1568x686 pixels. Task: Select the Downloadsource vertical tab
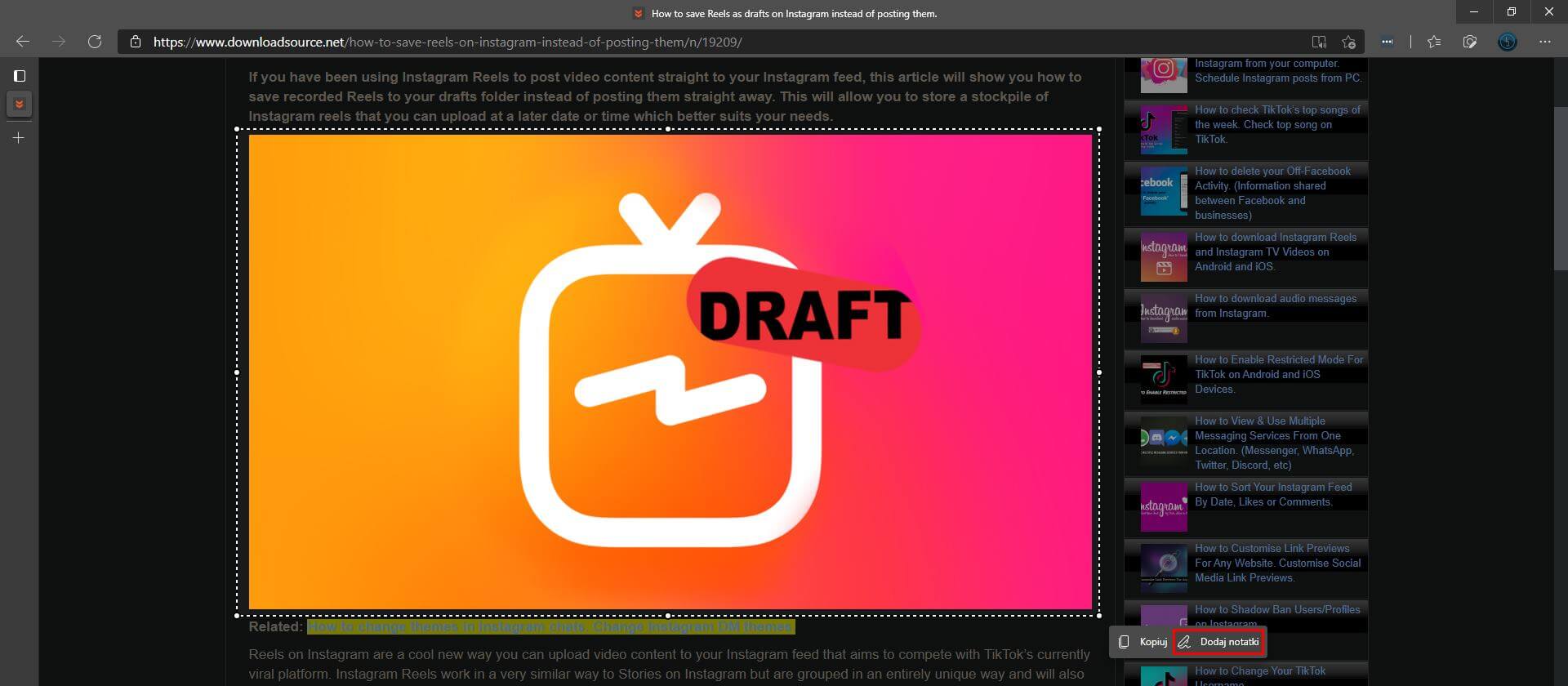point(20,105)
